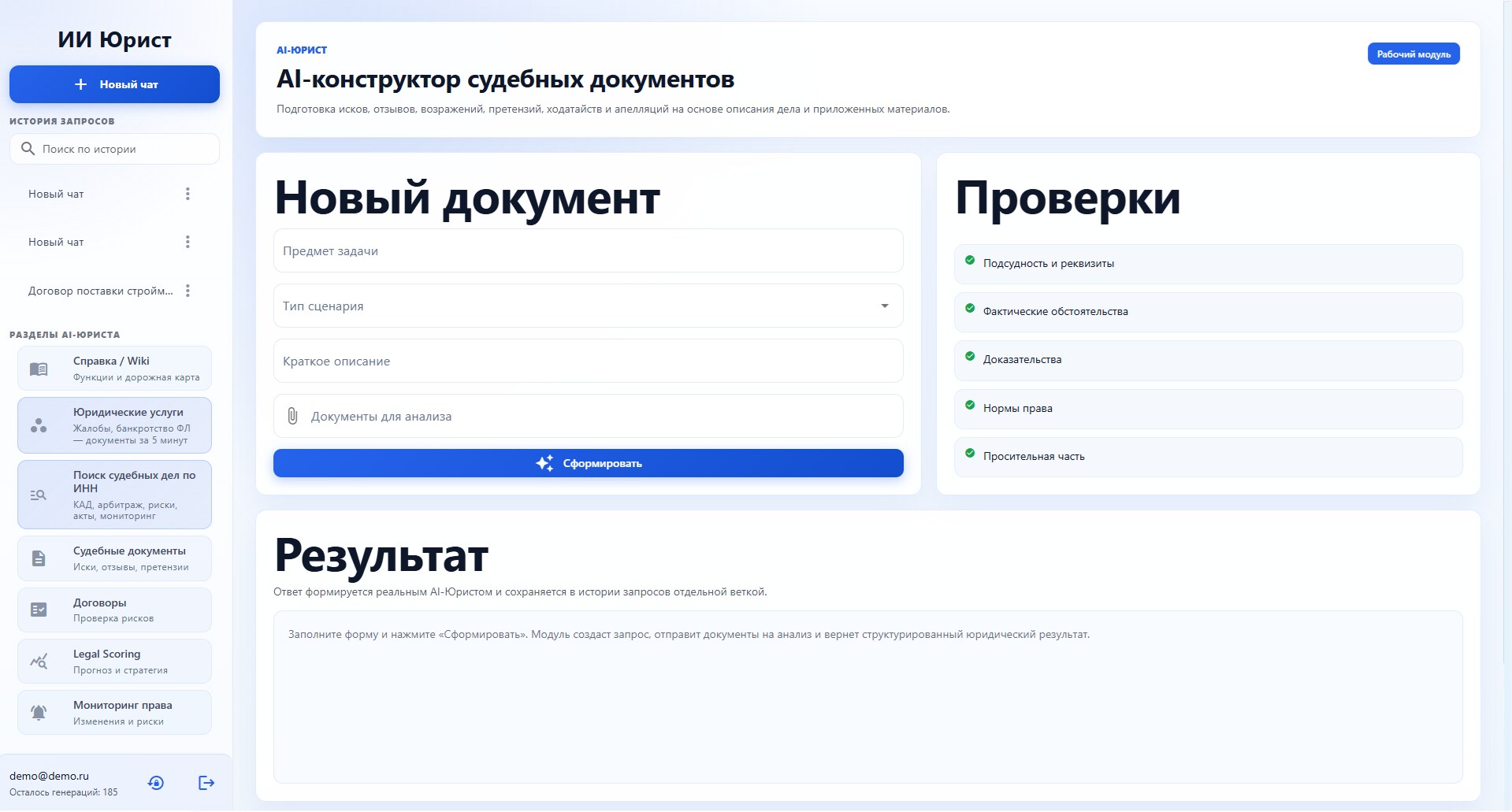Open the Мониторинг права section
This screenshot has width=1512, height=812.
[x=114, y=713]
